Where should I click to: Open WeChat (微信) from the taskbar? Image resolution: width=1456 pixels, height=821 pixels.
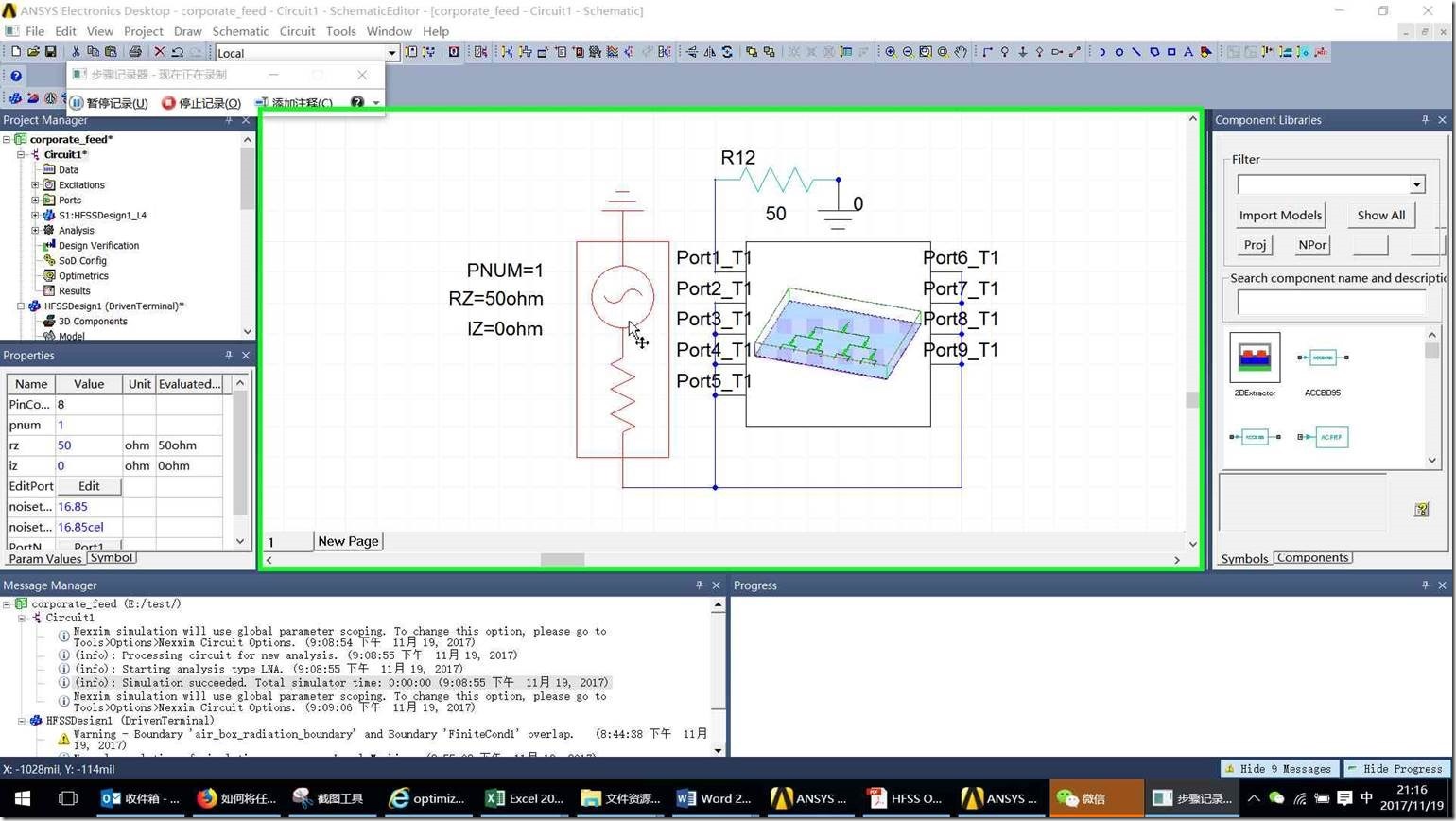coord(1097,798)
